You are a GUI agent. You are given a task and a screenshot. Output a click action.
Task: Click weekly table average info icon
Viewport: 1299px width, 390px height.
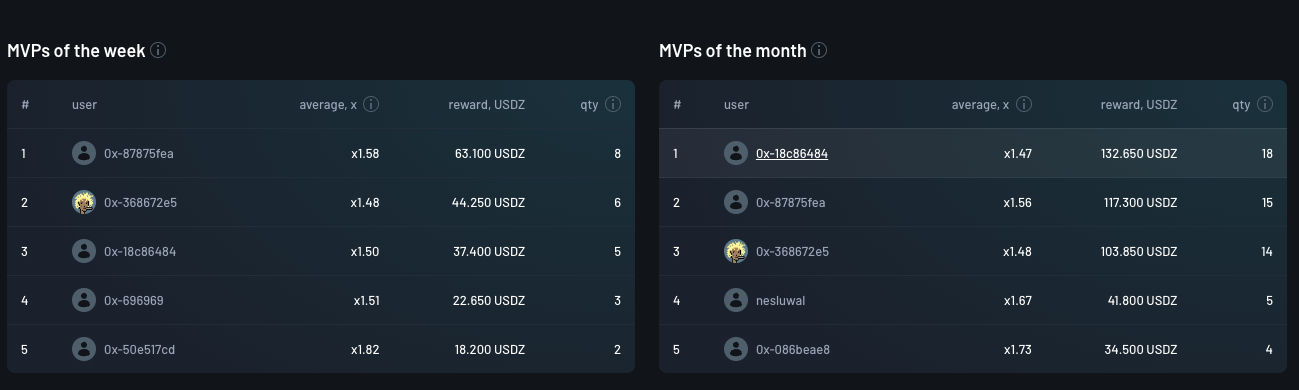point(371,104)
